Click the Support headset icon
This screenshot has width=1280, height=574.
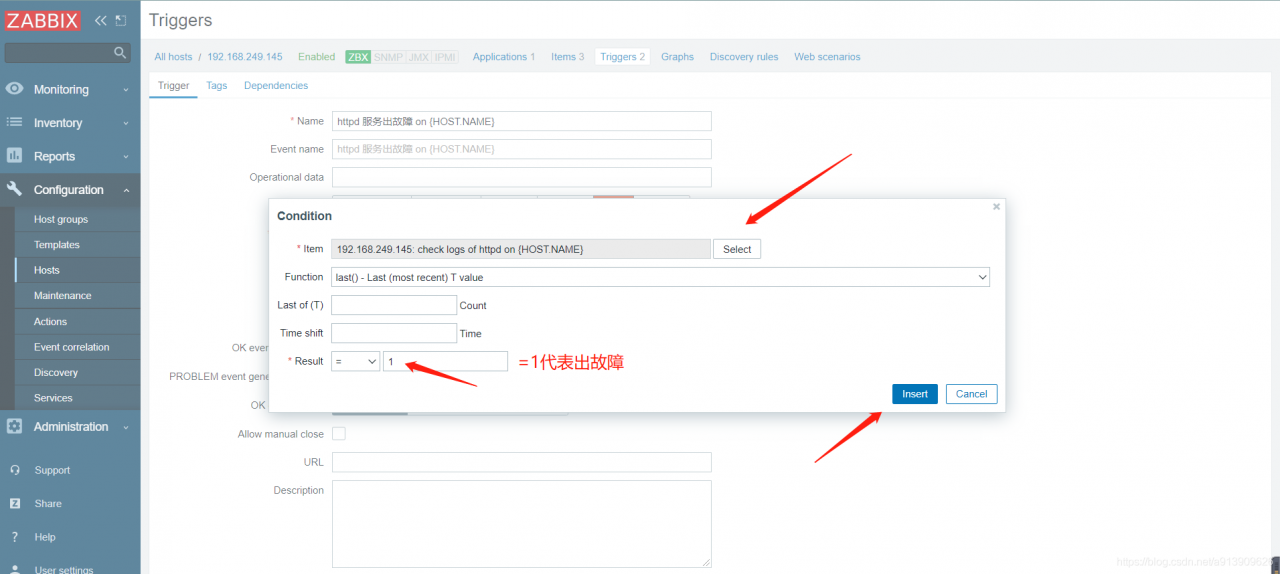(x=15, y=470)
